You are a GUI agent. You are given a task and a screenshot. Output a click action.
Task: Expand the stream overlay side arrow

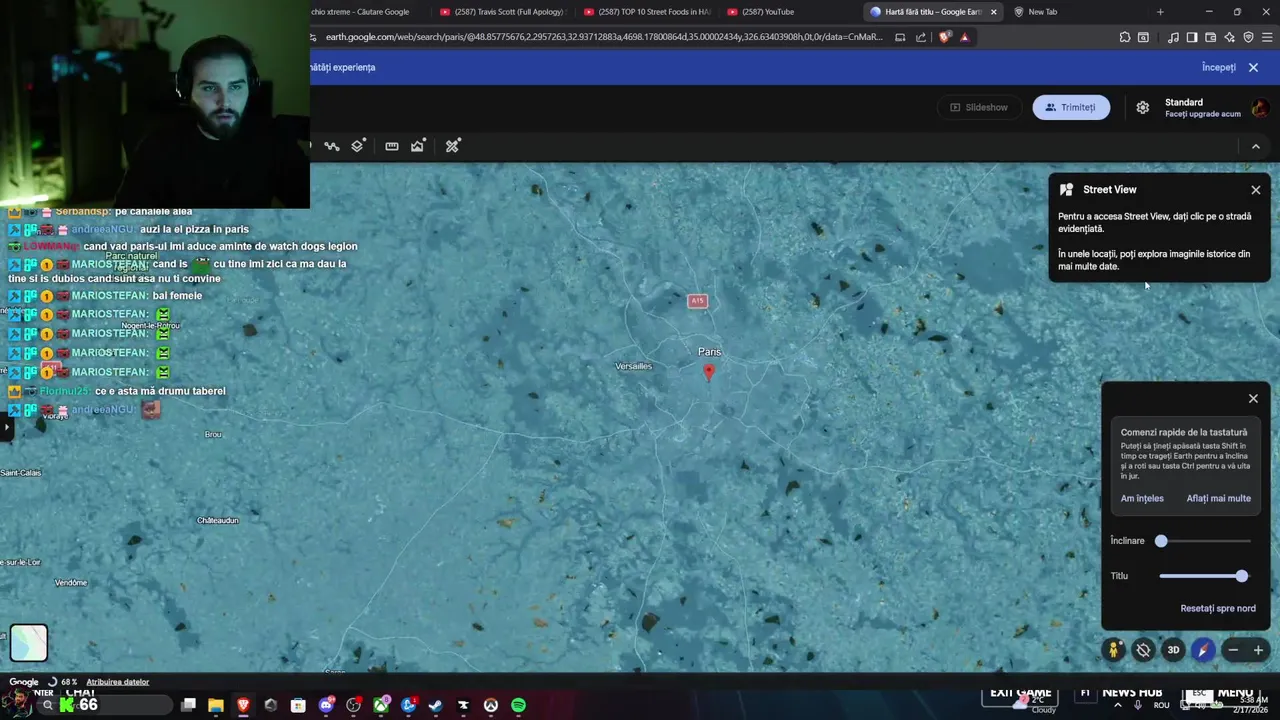coord(6,427)
